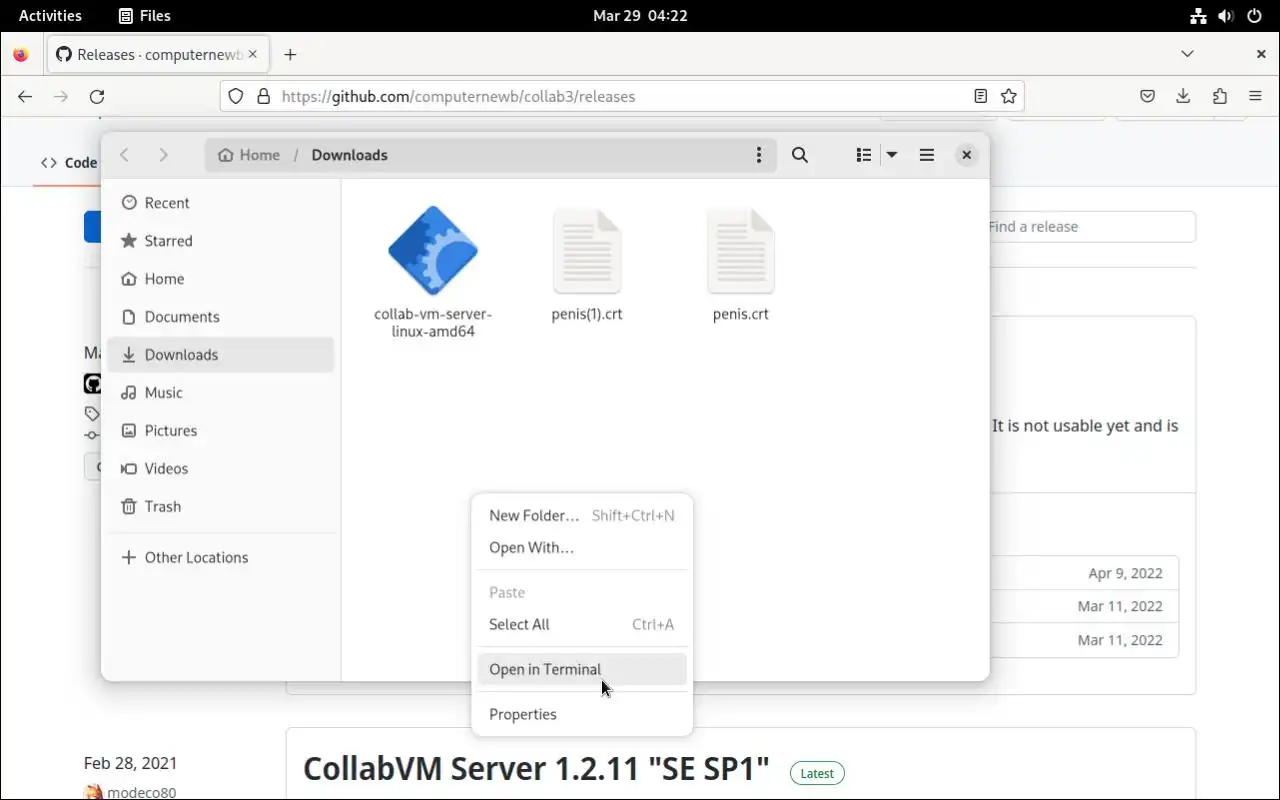Click Firefox back arrow button

[25, 96]
